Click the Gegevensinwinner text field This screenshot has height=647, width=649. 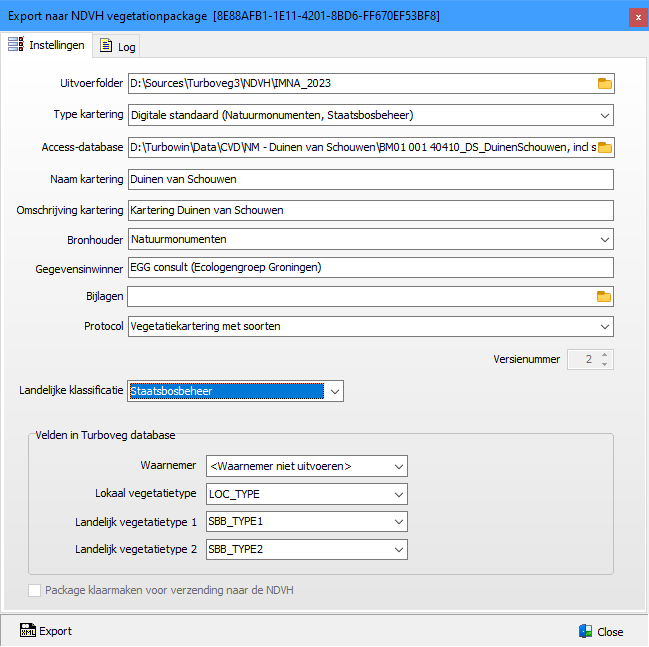(370, 267)
